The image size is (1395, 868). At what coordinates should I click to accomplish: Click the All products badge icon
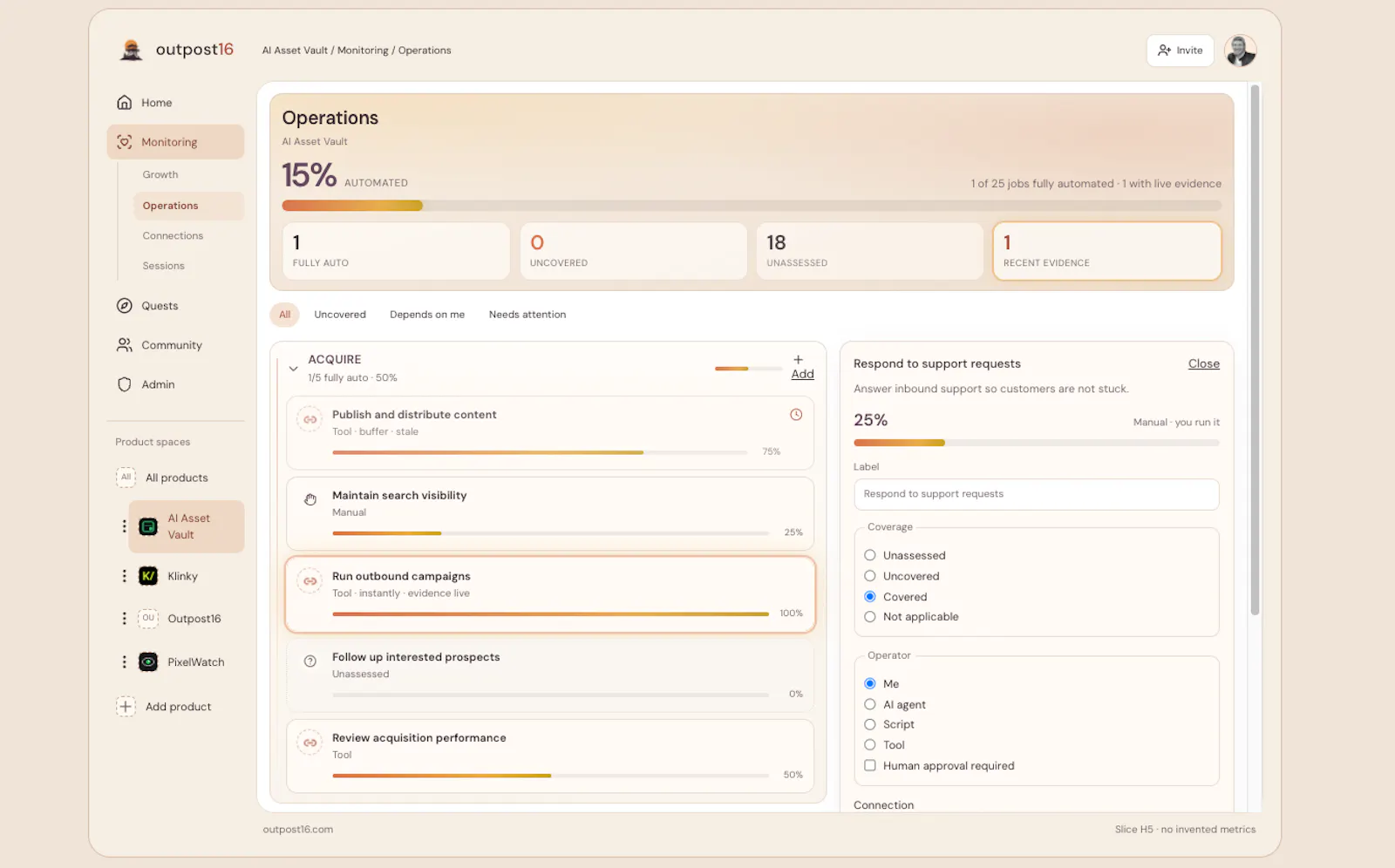click(126, 477)
